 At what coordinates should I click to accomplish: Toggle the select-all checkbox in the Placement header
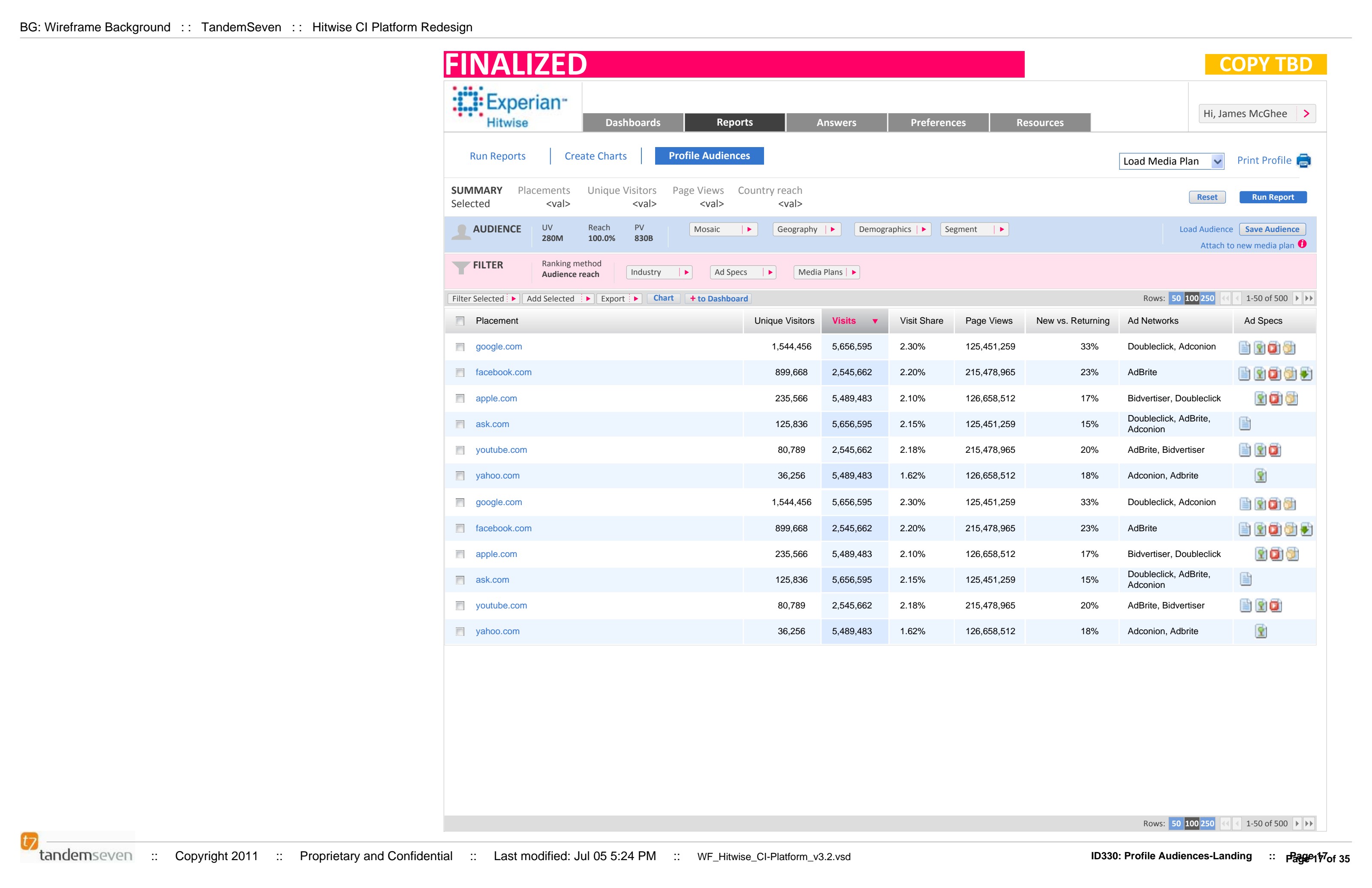[460, 321]
